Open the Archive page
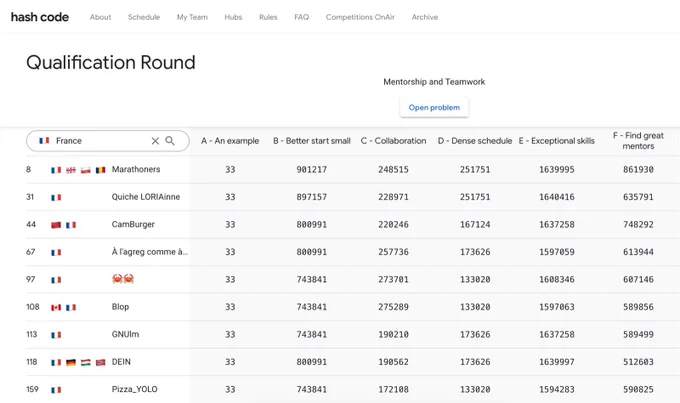This screenshot has width=680, height=403. point(425,17)
